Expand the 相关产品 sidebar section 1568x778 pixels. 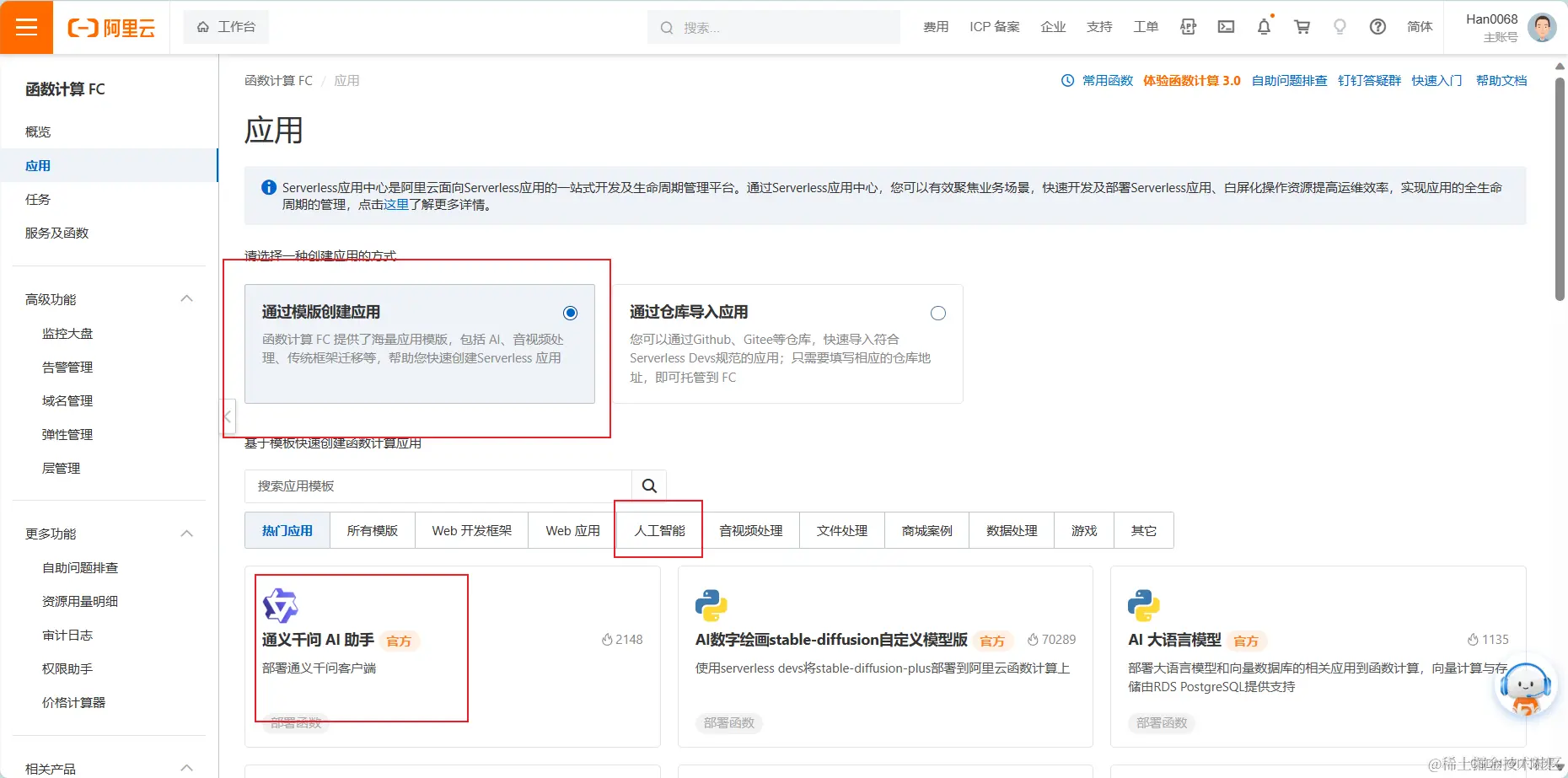click(187, 766)
